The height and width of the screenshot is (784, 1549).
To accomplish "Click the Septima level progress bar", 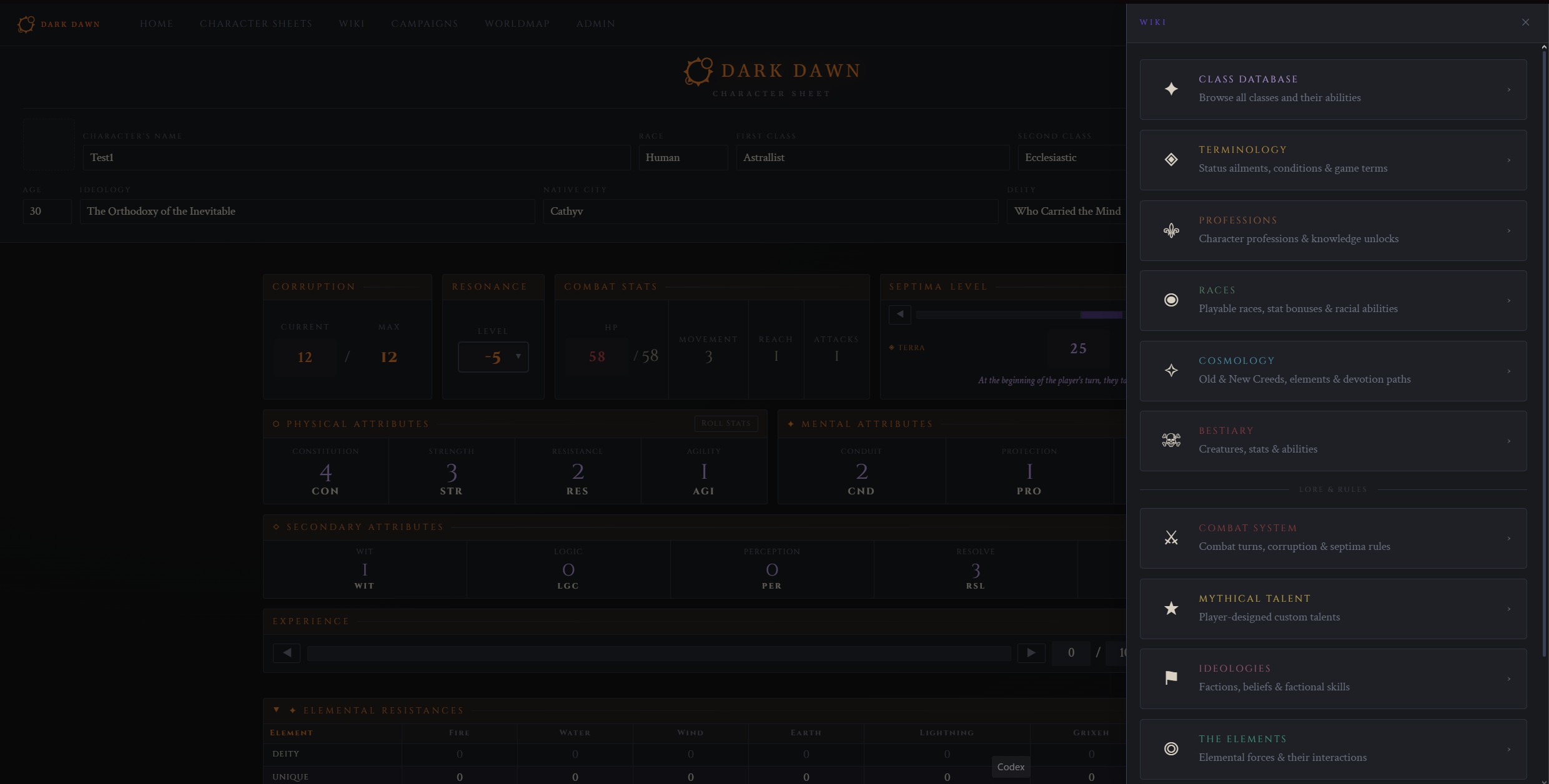I will coord(1019,315).
